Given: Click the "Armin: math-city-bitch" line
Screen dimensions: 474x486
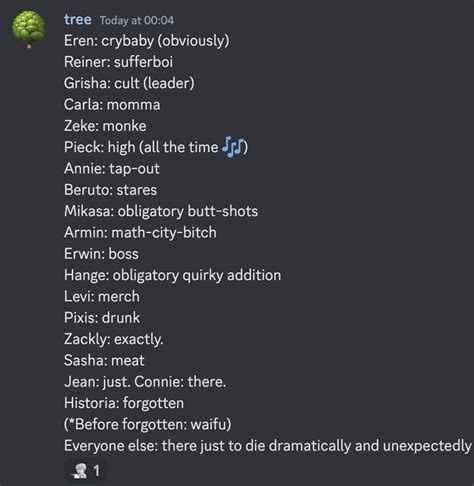Looking at the screenshot, I should click(x=140, y=232).
